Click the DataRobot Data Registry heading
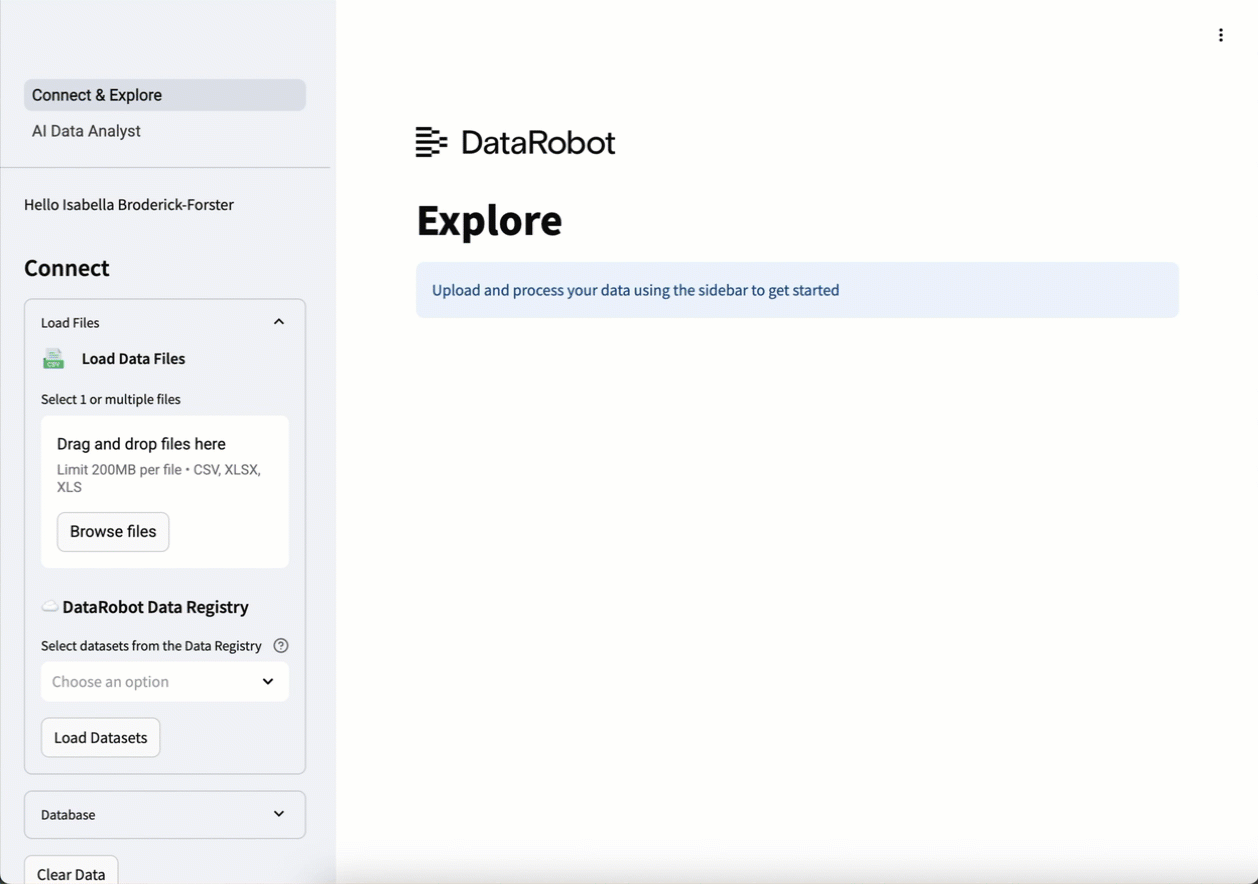 (x=155, y=607)
